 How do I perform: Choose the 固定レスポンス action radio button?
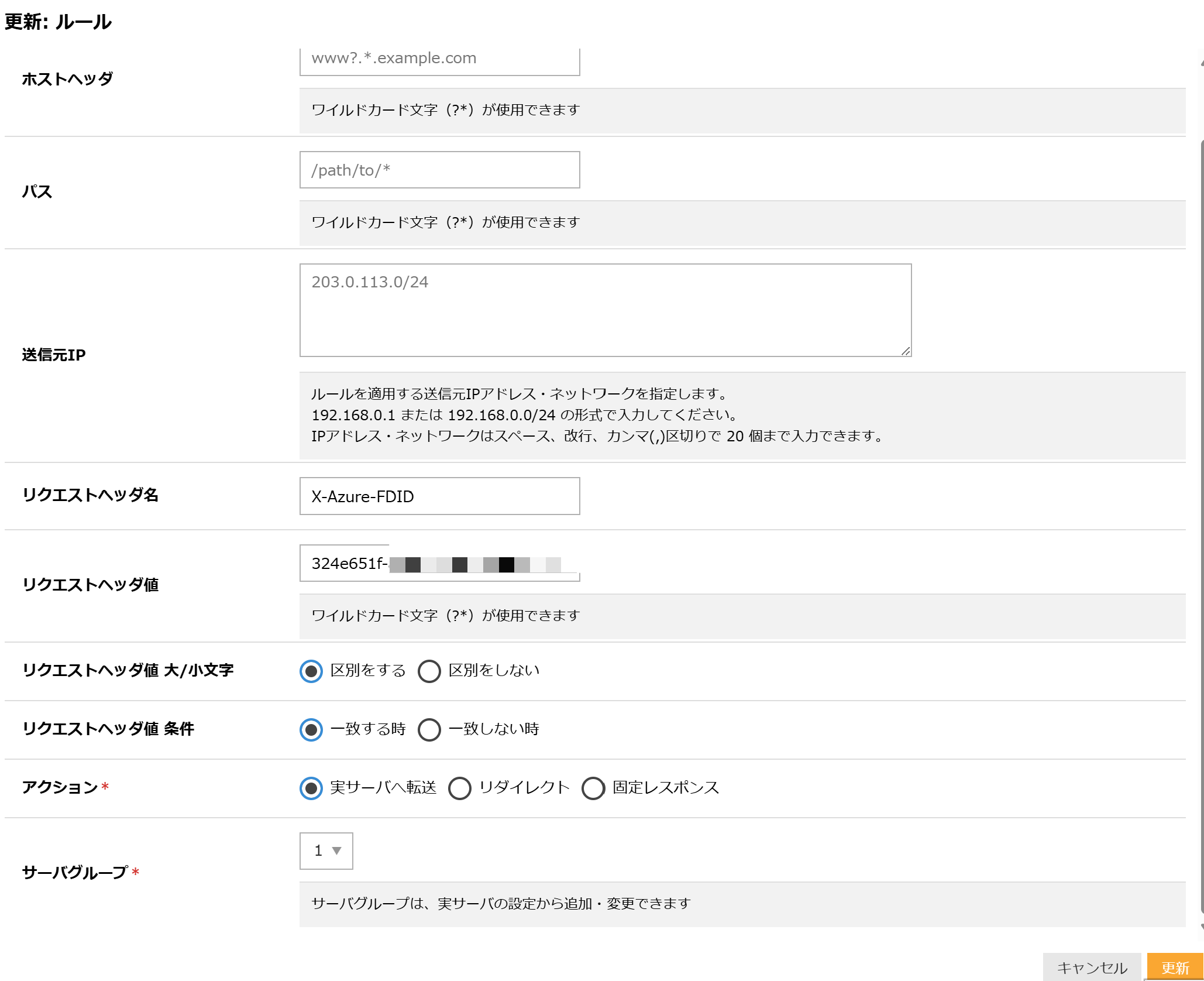593,788
